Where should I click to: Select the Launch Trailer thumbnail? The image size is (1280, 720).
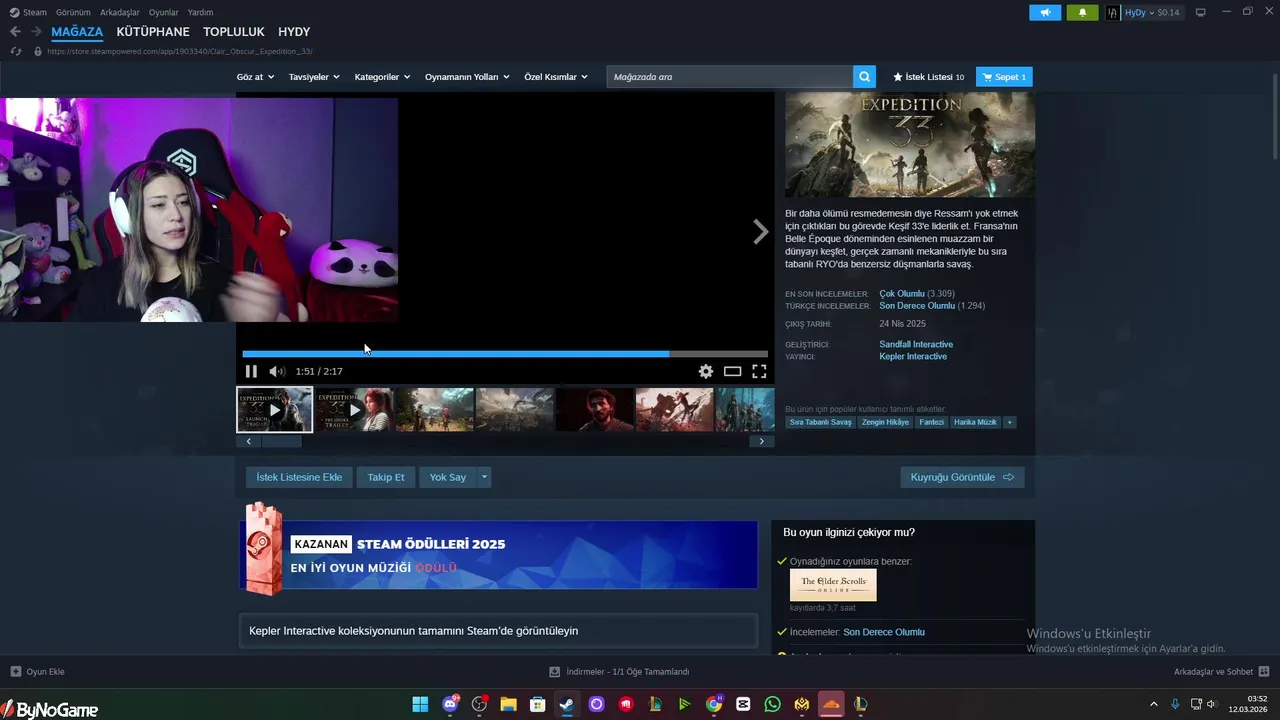(274, 409)
